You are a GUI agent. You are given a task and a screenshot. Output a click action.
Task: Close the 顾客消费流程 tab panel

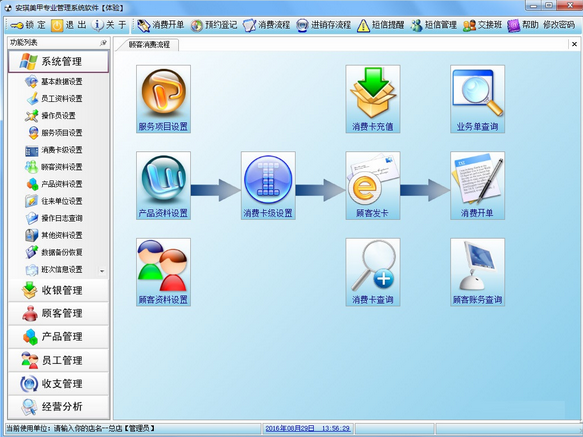(x=574, y=44)
